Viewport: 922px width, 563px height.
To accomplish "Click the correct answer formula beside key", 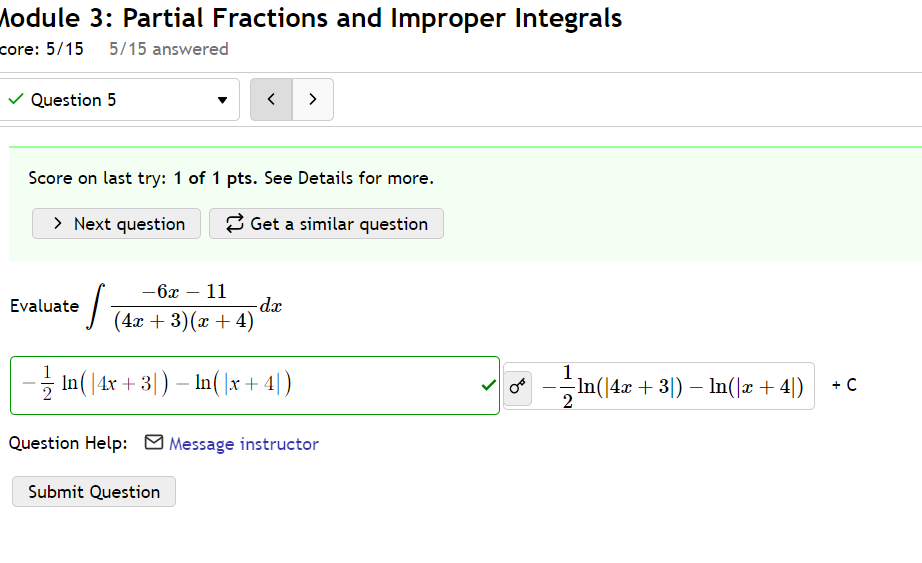I will point(673,387).
